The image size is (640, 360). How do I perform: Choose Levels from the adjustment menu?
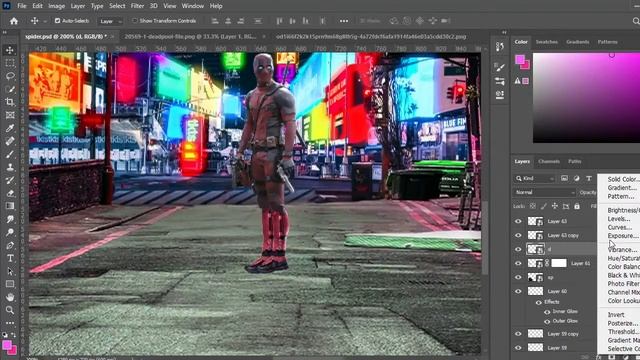[x=618, y=219]
